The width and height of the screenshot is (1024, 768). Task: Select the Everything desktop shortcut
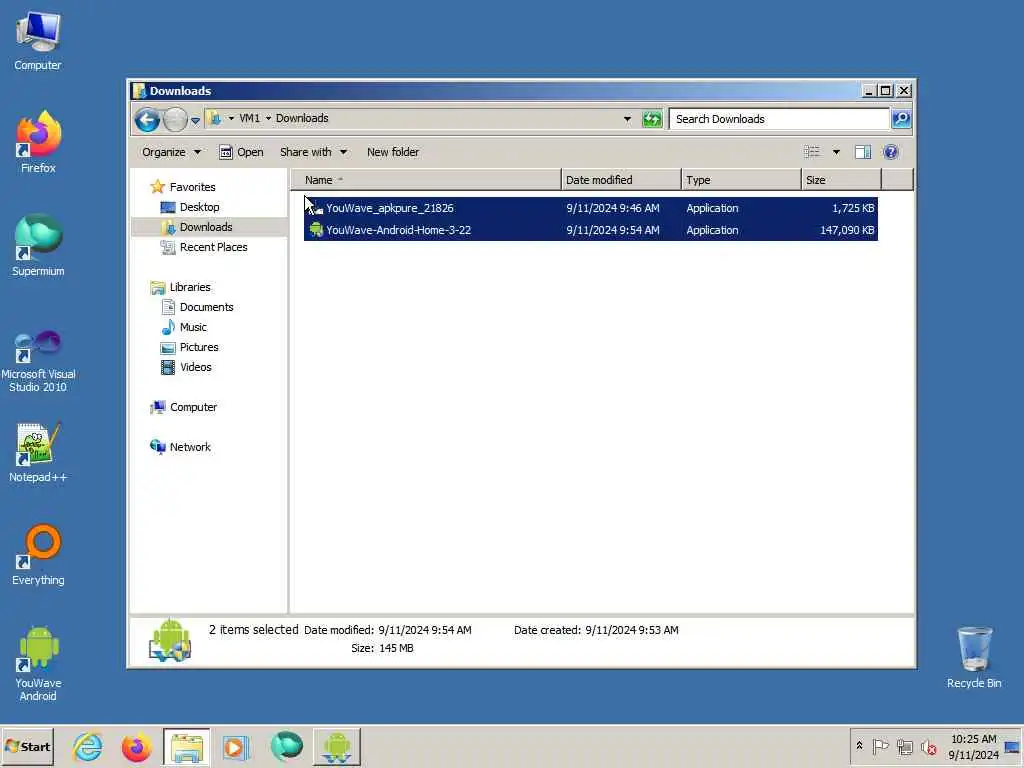tap(38, 555)
